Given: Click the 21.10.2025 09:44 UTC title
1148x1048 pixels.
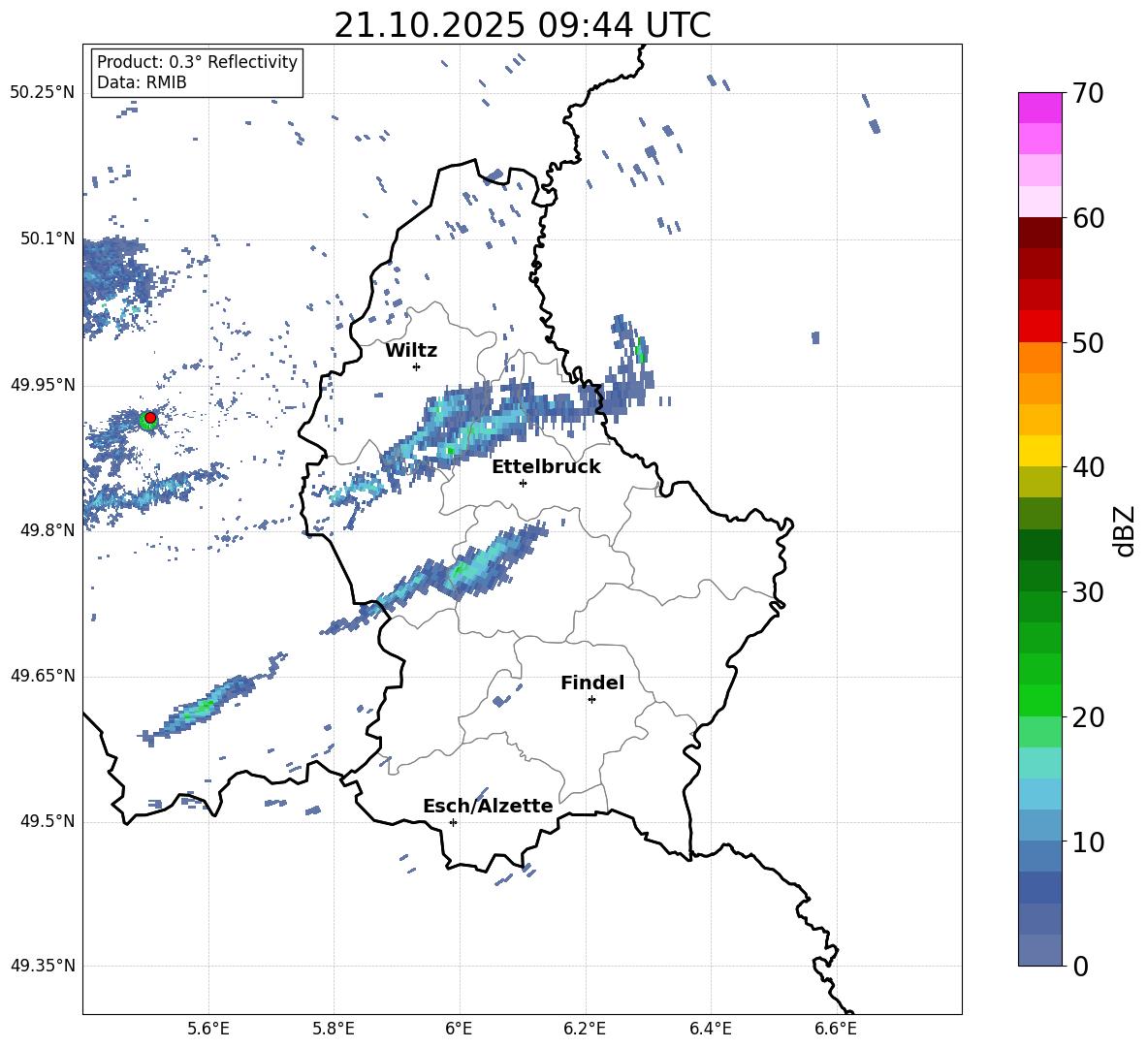Looking at the screenshot, I should click(522, 25).
